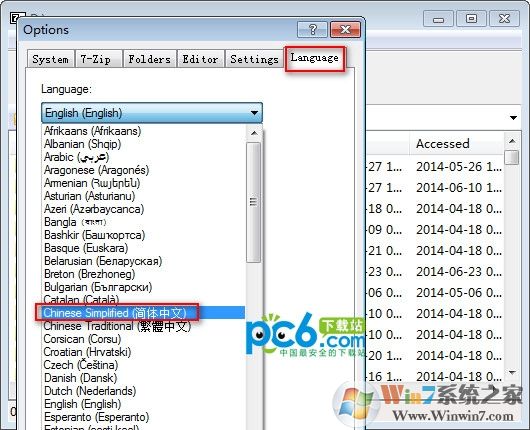Switch to the 7-Zip tab
530x430 pixels.
pyautogui.click(x=98, y=59)
